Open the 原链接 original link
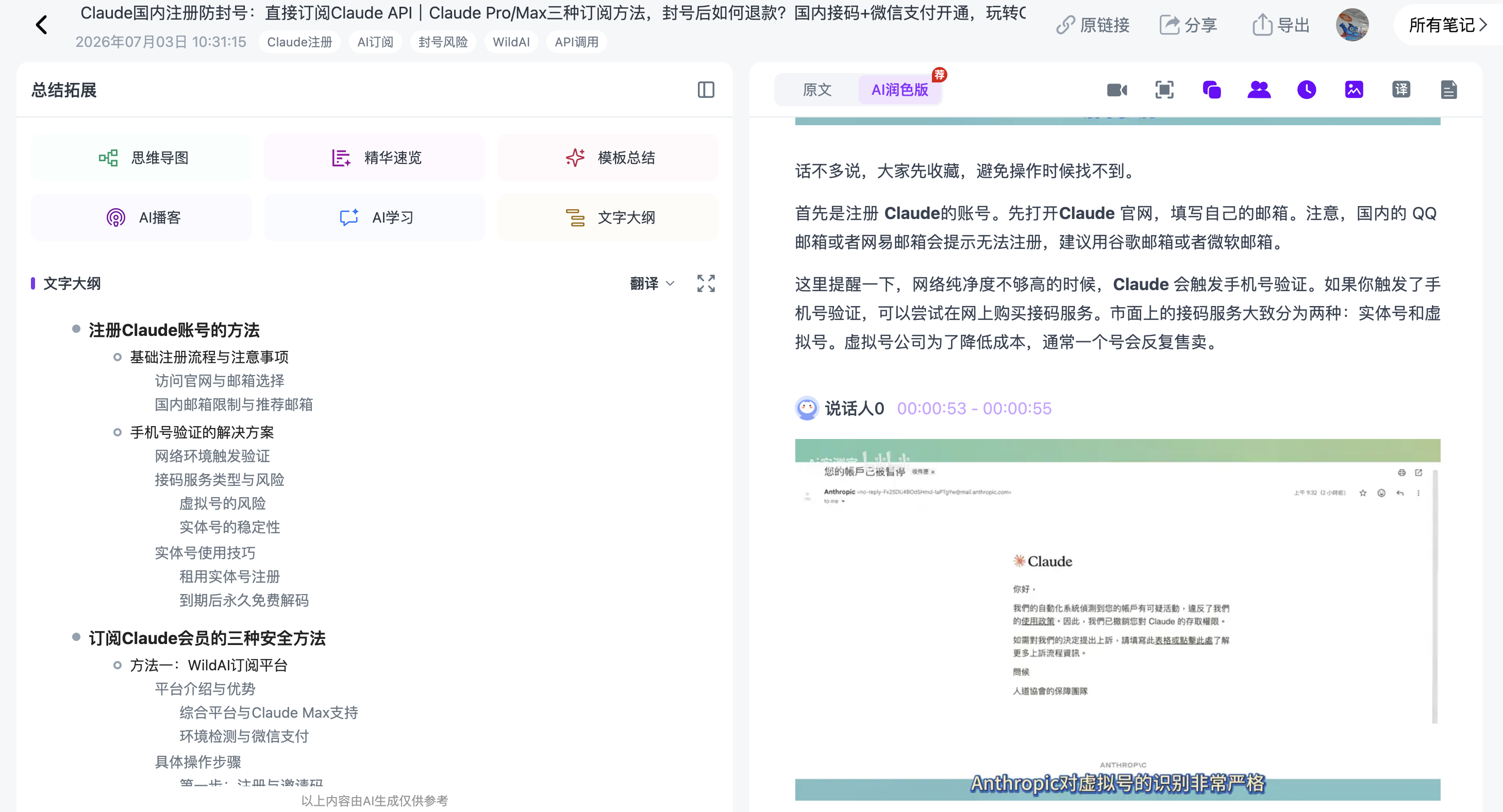 (x=1093, y=25)
